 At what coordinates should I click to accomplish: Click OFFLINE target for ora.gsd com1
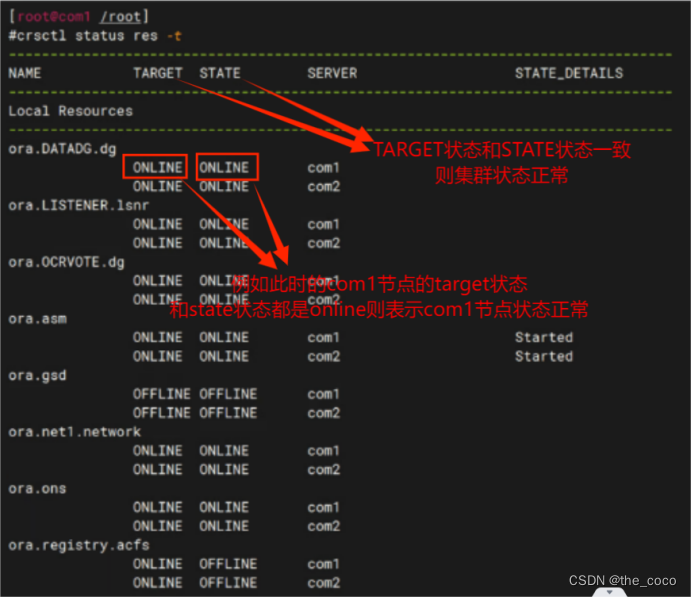point(162,394)
